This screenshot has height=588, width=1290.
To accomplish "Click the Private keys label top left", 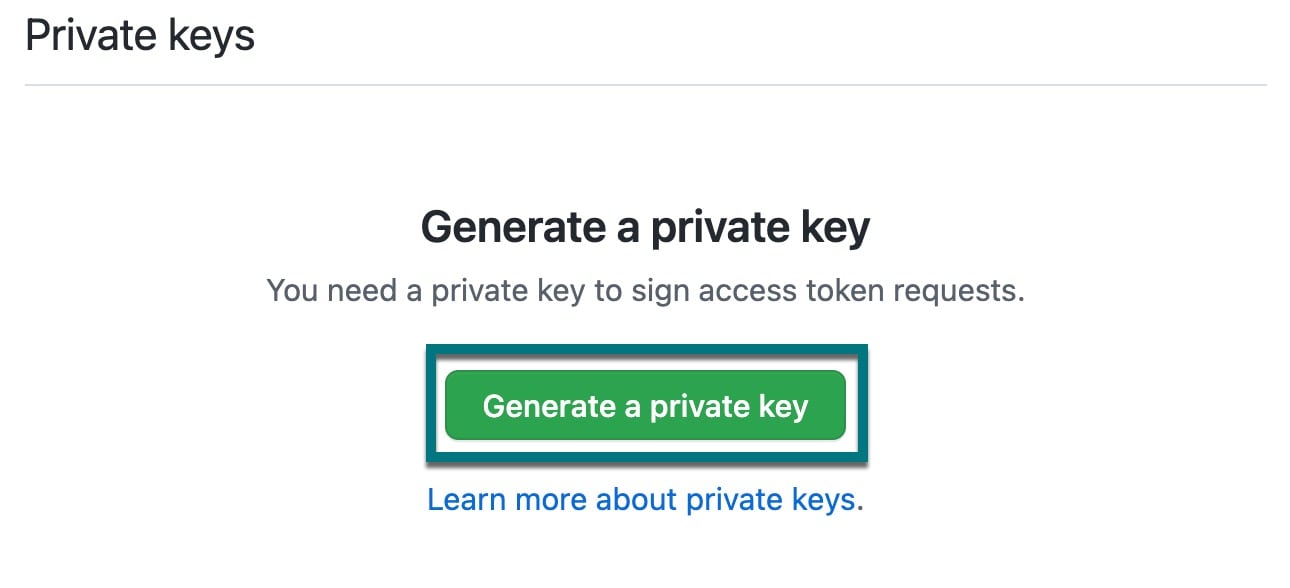I will point(141,34).
